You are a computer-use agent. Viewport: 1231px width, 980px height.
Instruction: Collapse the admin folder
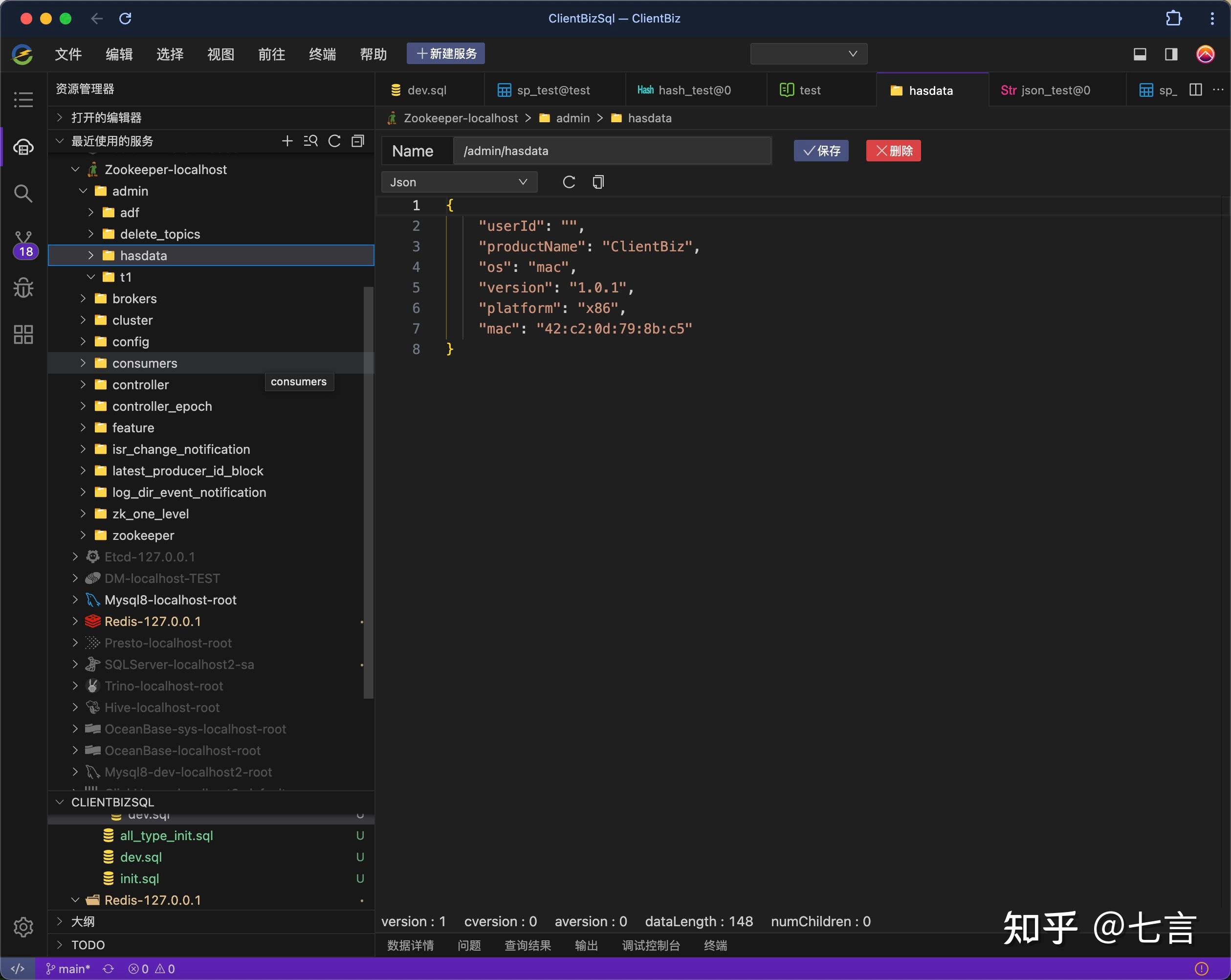tap(83, 191)
